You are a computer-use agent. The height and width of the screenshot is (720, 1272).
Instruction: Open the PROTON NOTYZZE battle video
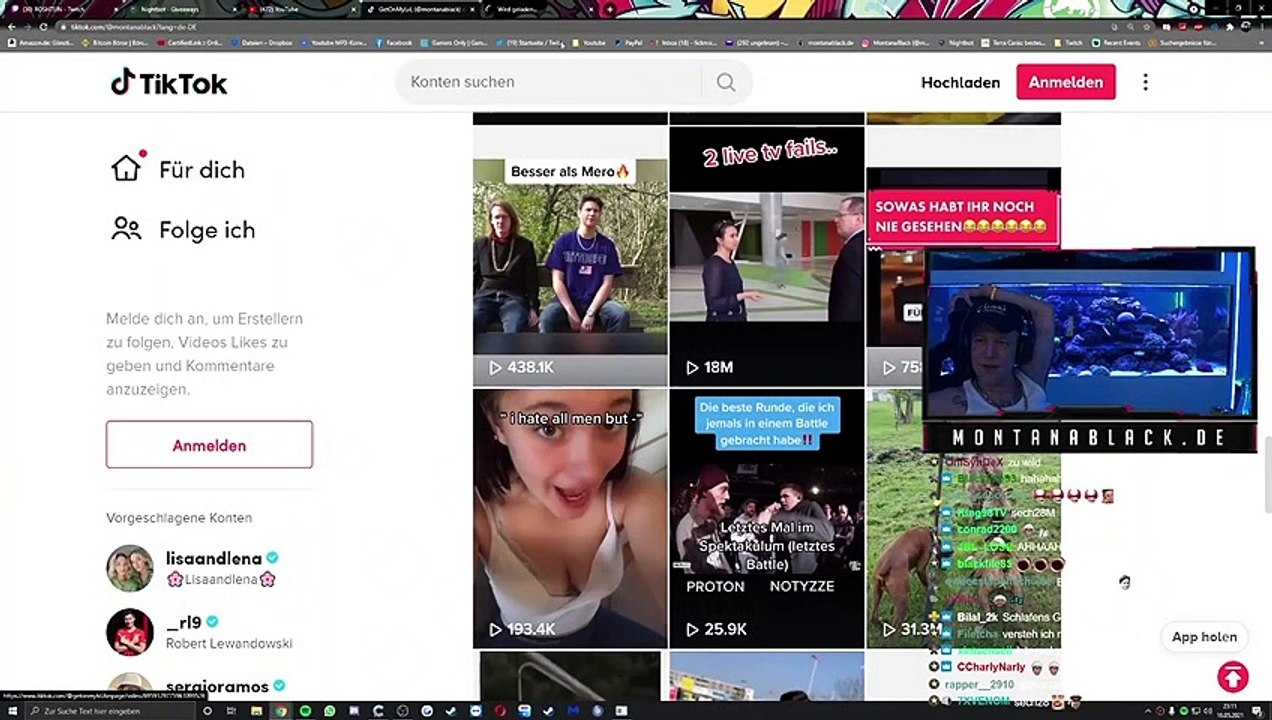(766, 518)
